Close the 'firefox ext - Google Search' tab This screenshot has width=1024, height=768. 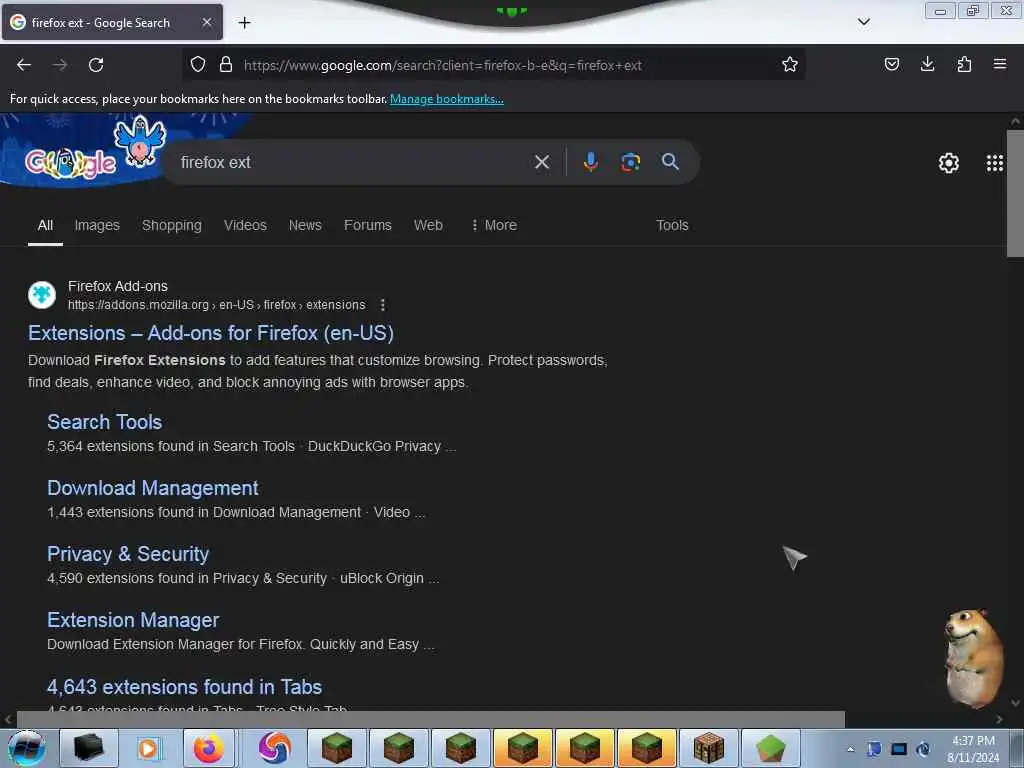207,22
